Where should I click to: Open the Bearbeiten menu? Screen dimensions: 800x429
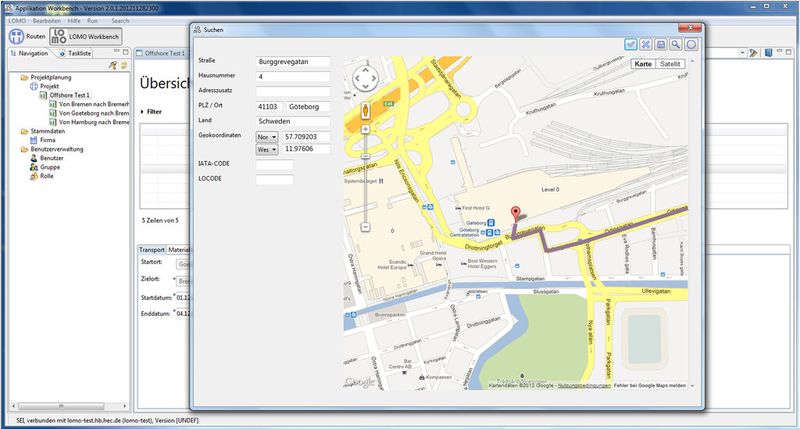(x=46, y=21)
